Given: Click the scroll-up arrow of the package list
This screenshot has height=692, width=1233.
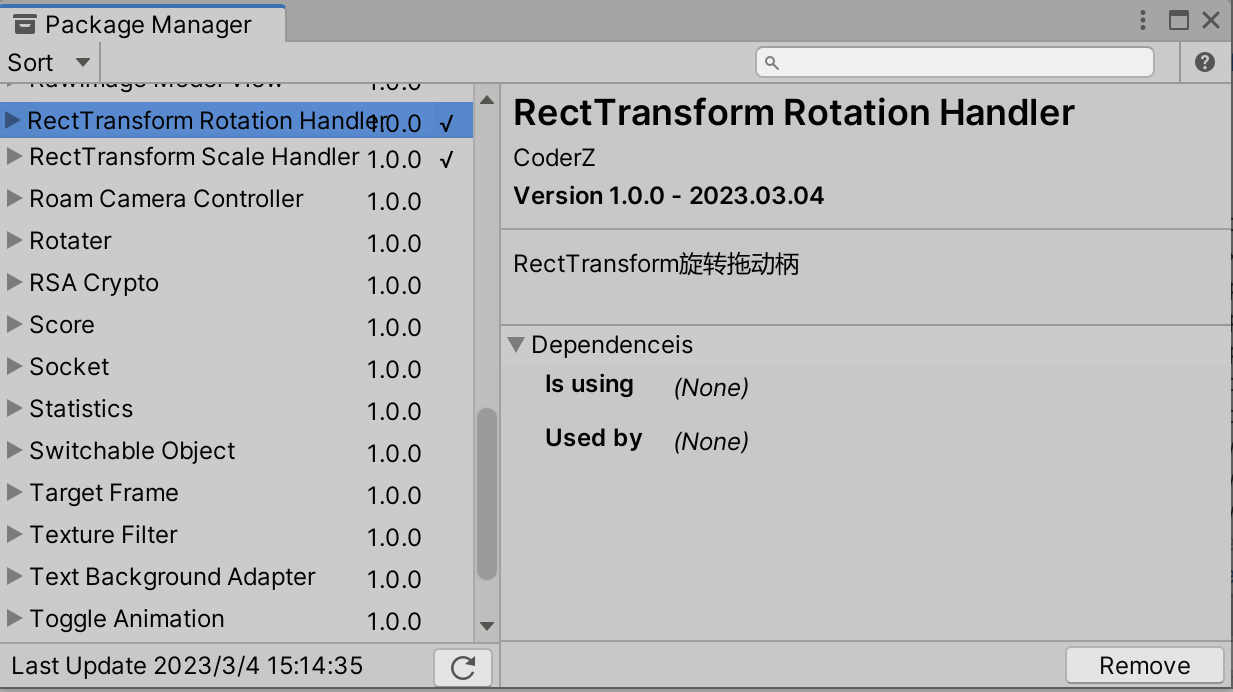Looking at the screenshot, I should [486, 98].
